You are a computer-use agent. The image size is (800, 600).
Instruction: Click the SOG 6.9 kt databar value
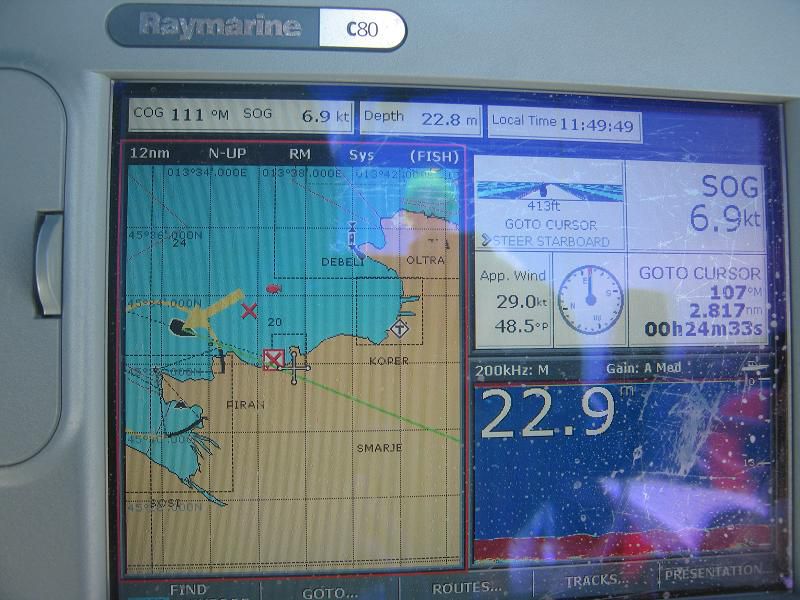(326, 116)
